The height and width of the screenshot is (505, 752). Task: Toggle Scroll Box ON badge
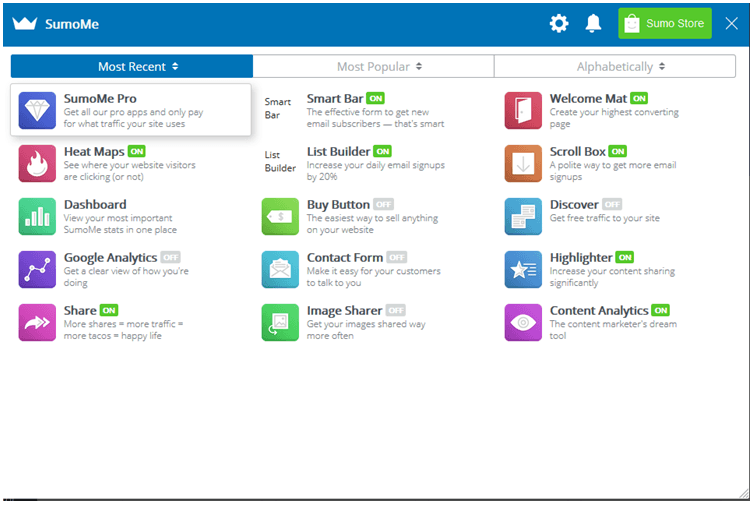point(618,152)
